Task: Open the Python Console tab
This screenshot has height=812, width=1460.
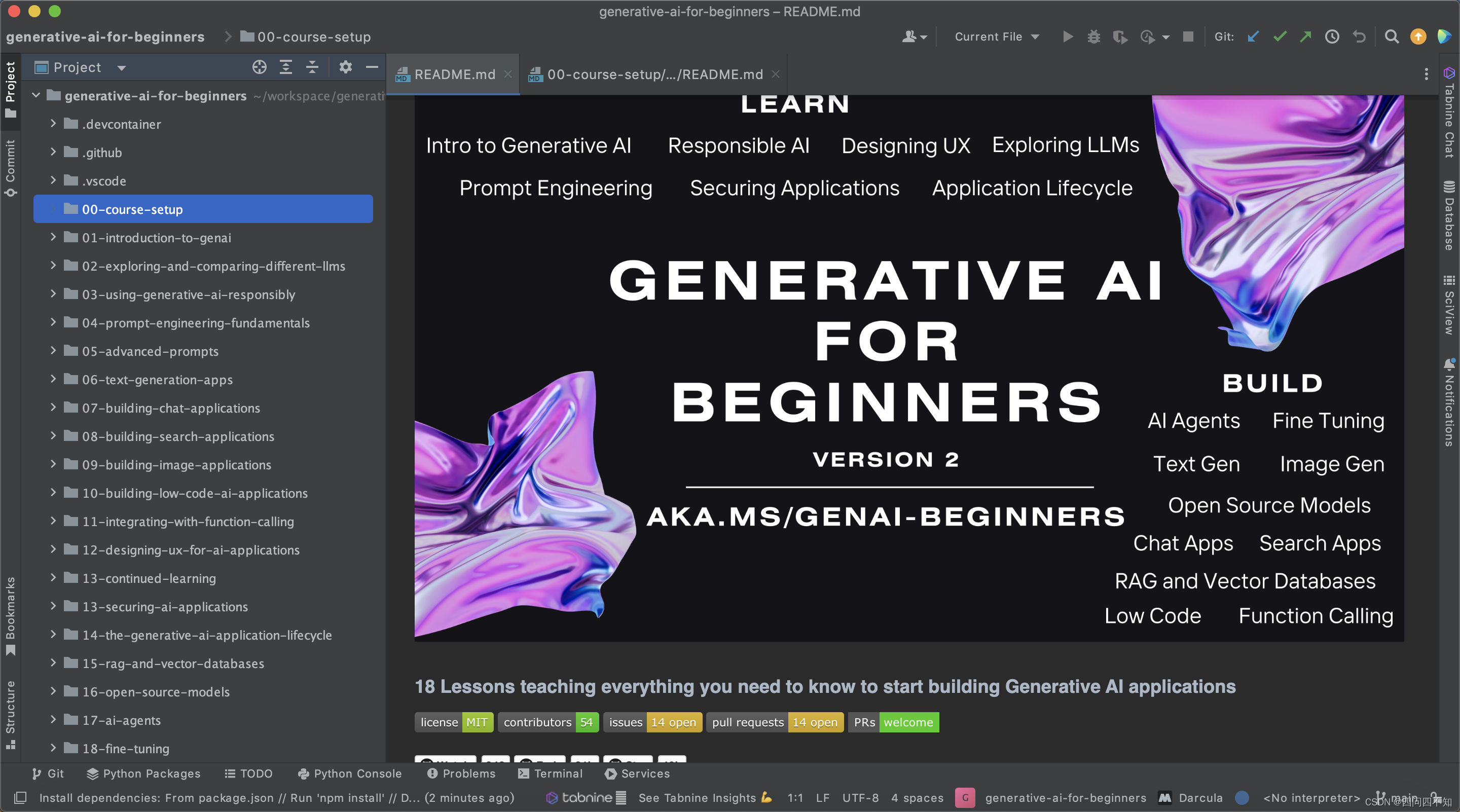Action: 350,773
